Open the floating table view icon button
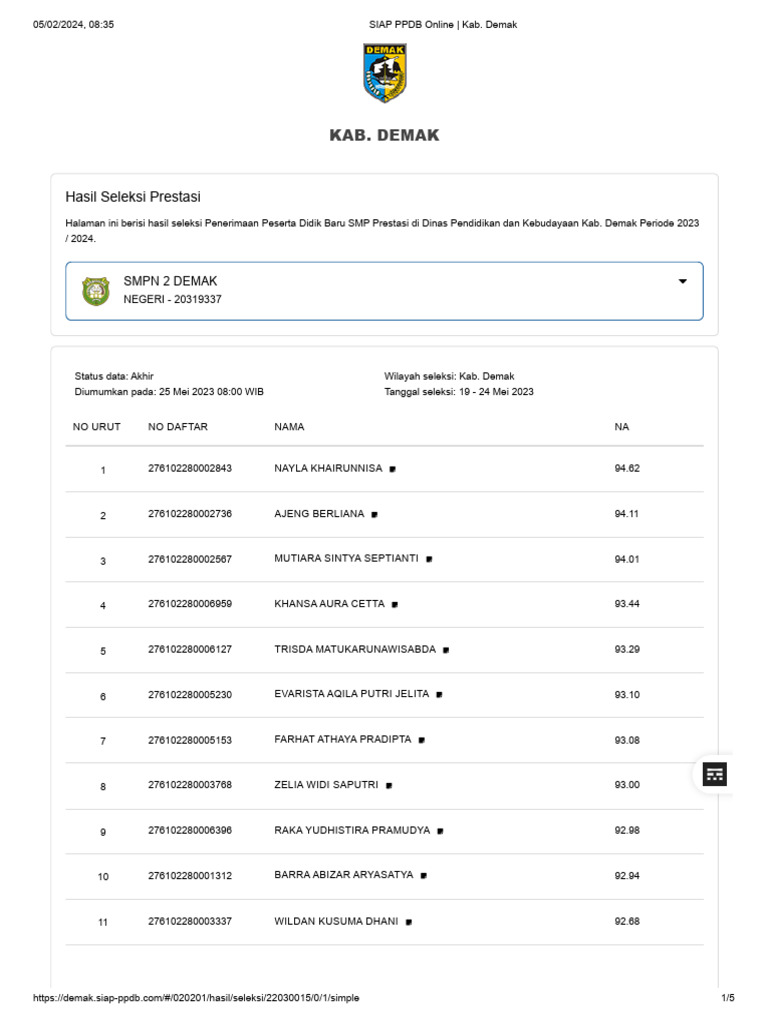This screenshot has height=1024, width=768. 714,773
